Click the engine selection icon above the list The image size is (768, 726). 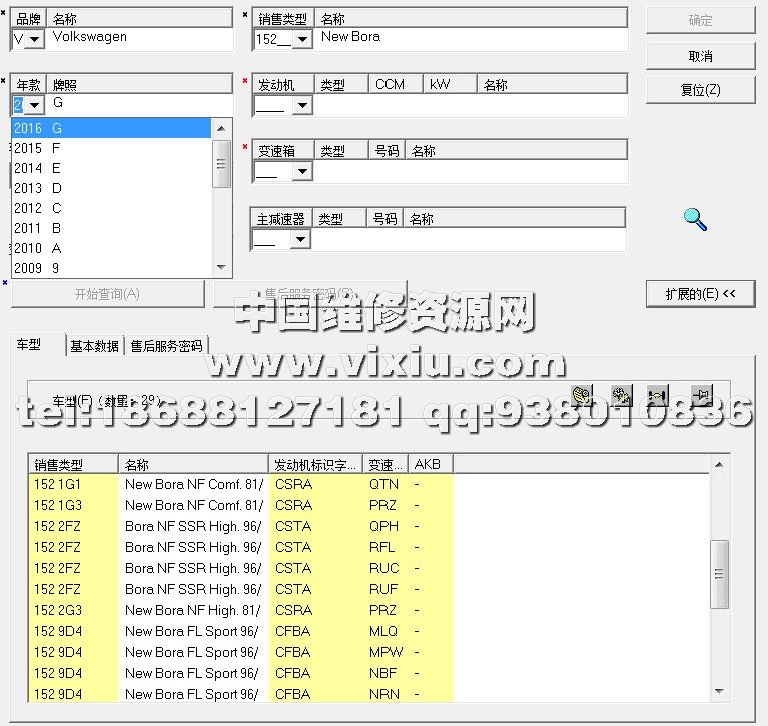[582, 396]
